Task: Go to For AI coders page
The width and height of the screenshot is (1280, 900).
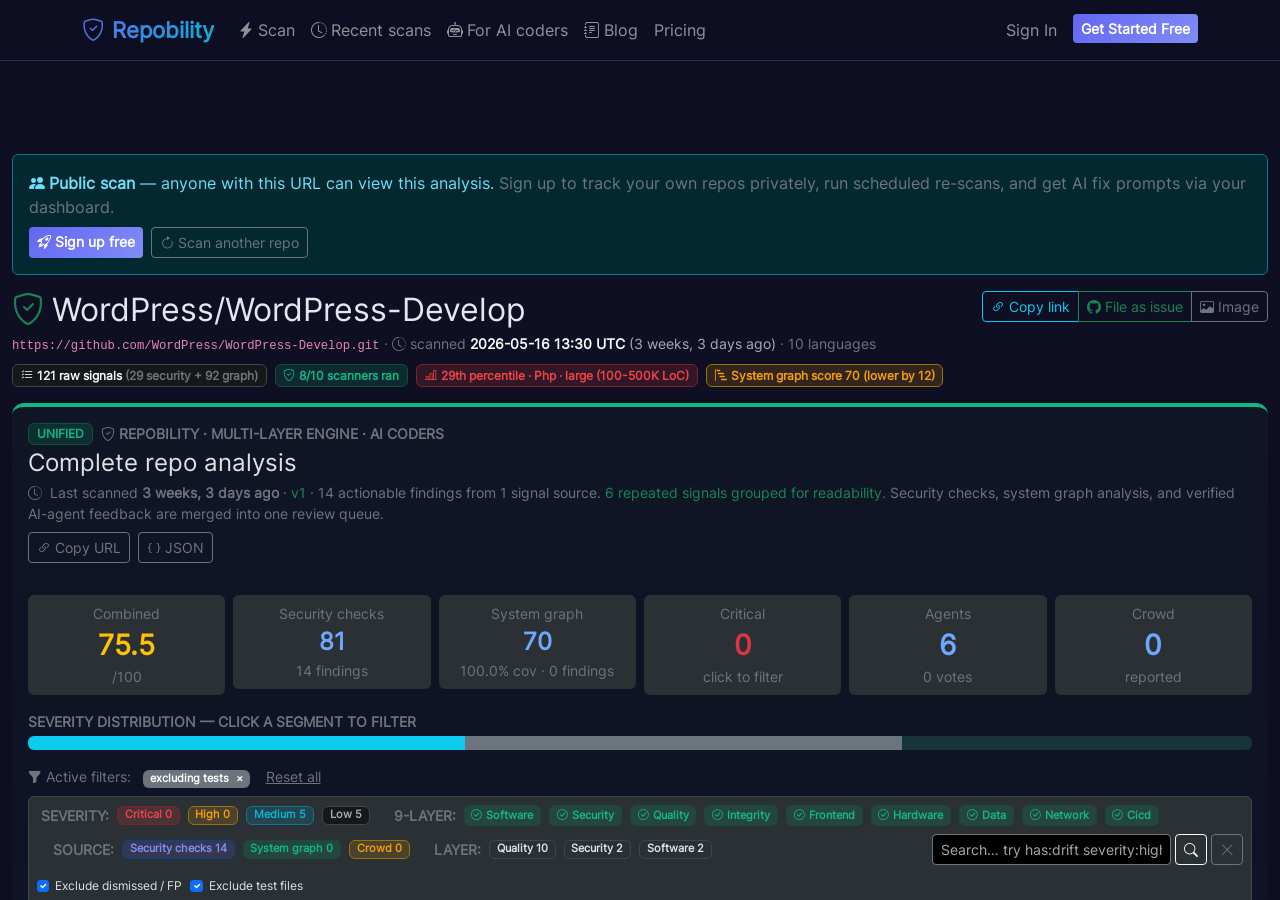Action: 507,30
